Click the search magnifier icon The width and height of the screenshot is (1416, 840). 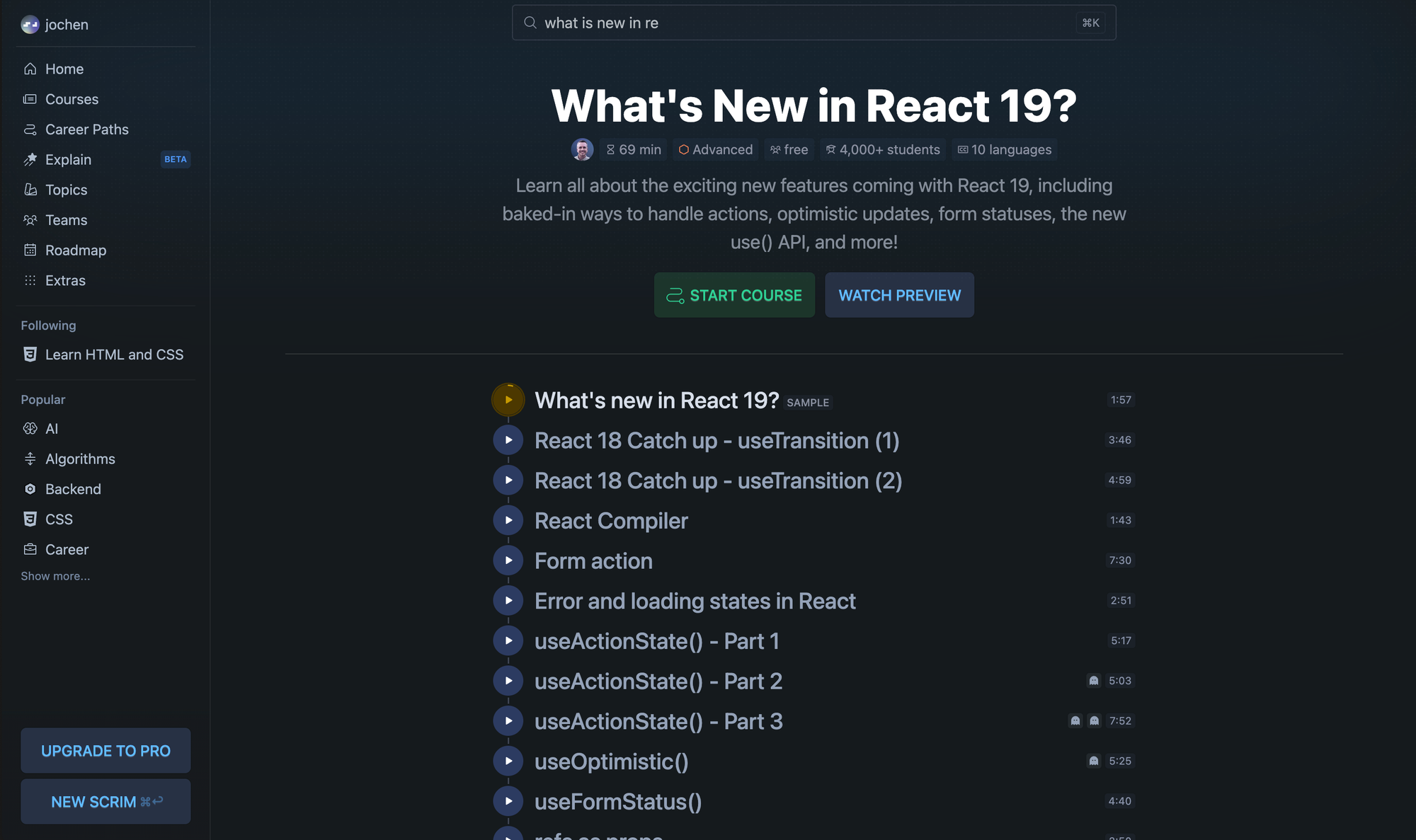tap(530, 23)
